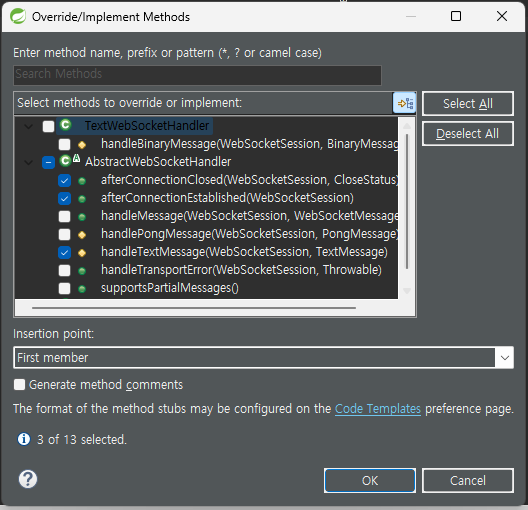528x510 pixels.
Task: Select handleTextMessage(WebSocketSession, TextMessage) row
Action: point(244,252)
